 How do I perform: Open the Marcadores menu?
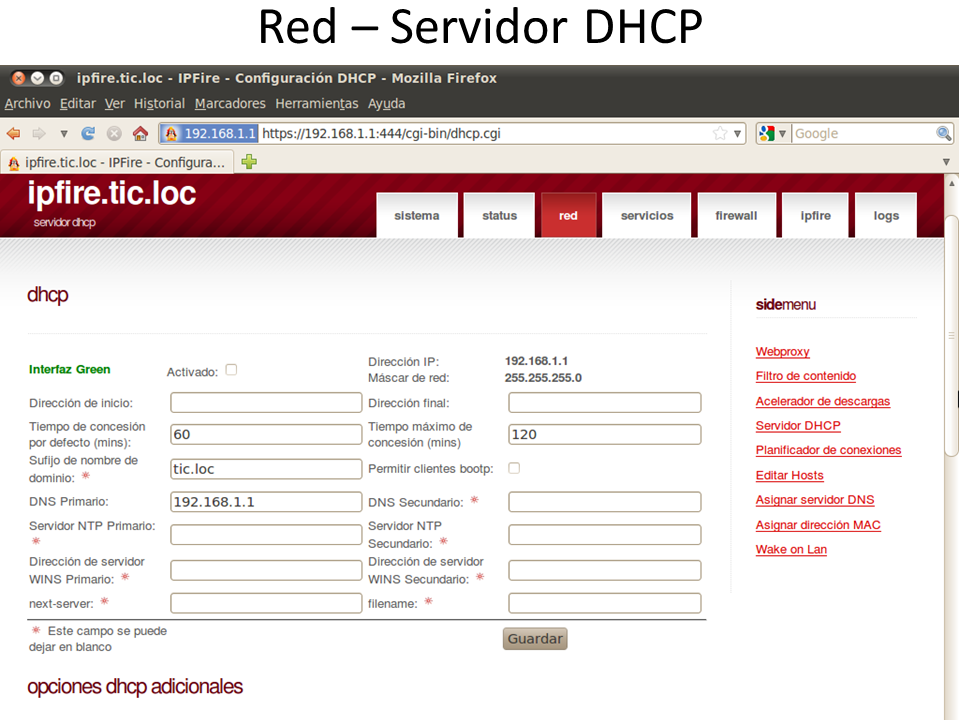[230, 103]
